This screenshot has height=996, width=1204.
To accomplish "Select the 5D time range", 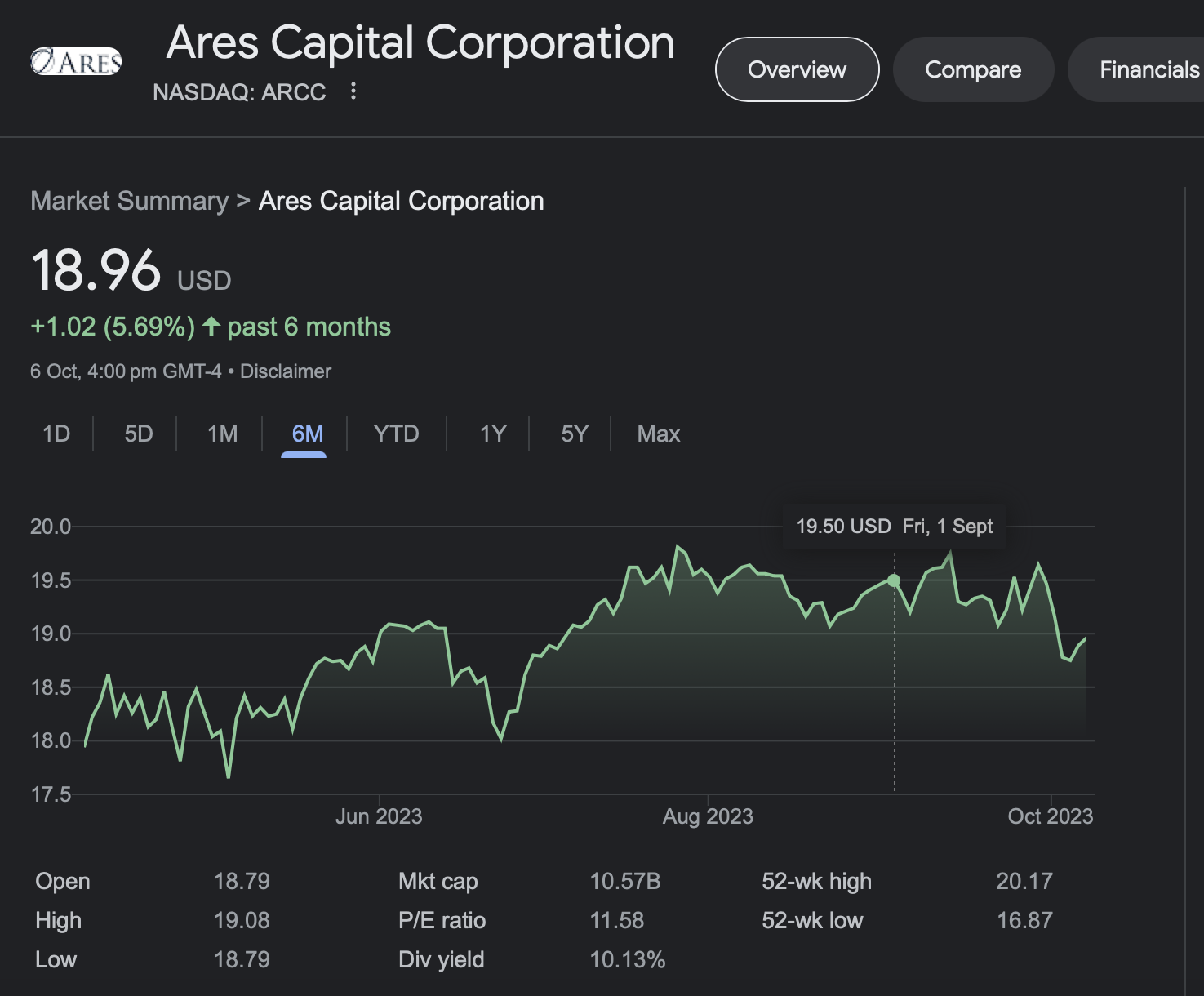I will [x=139, y=434].
